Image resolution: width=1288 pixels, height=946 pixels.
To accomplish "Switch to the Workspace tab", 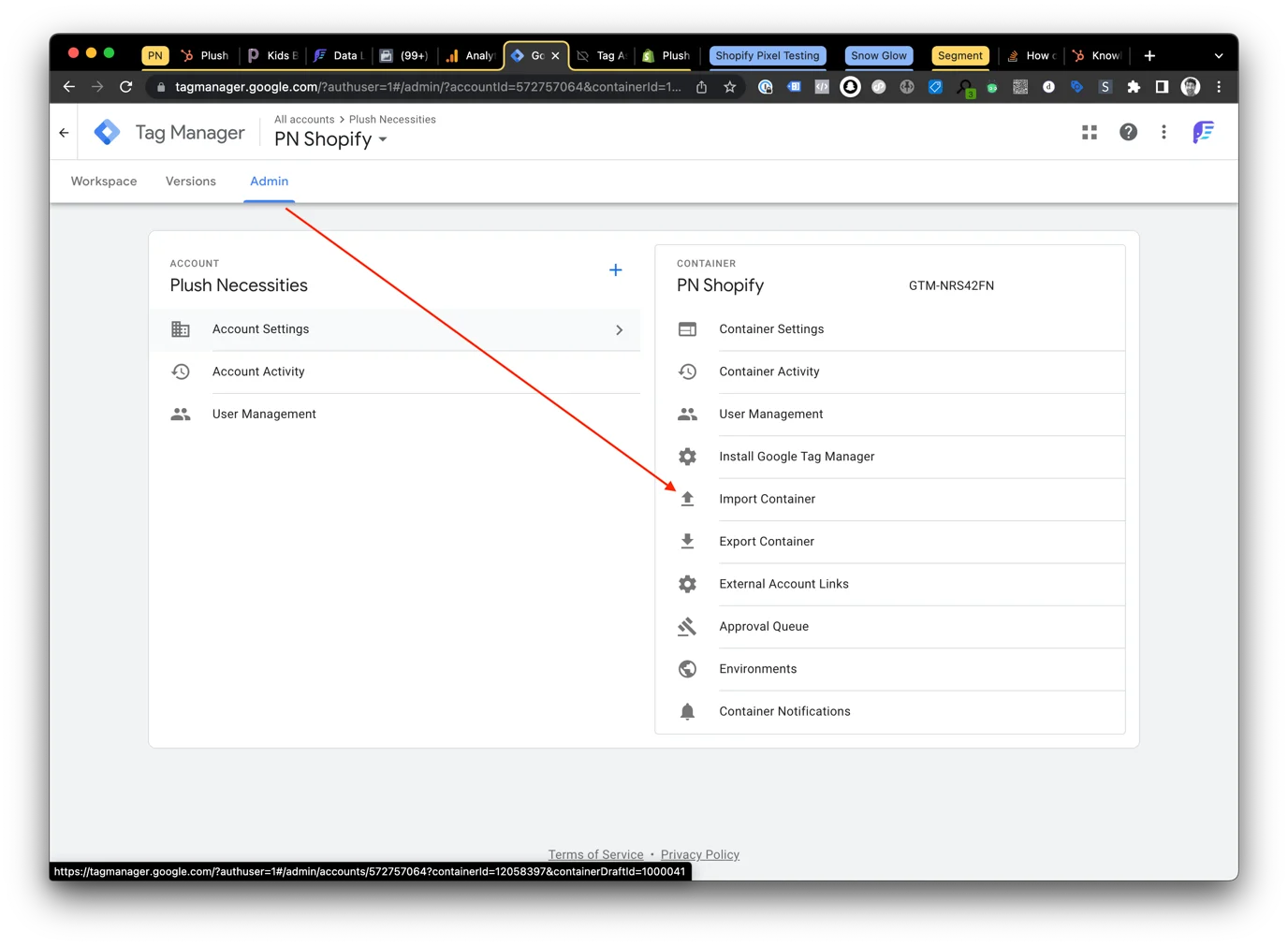I will click(x=104, y=182).
